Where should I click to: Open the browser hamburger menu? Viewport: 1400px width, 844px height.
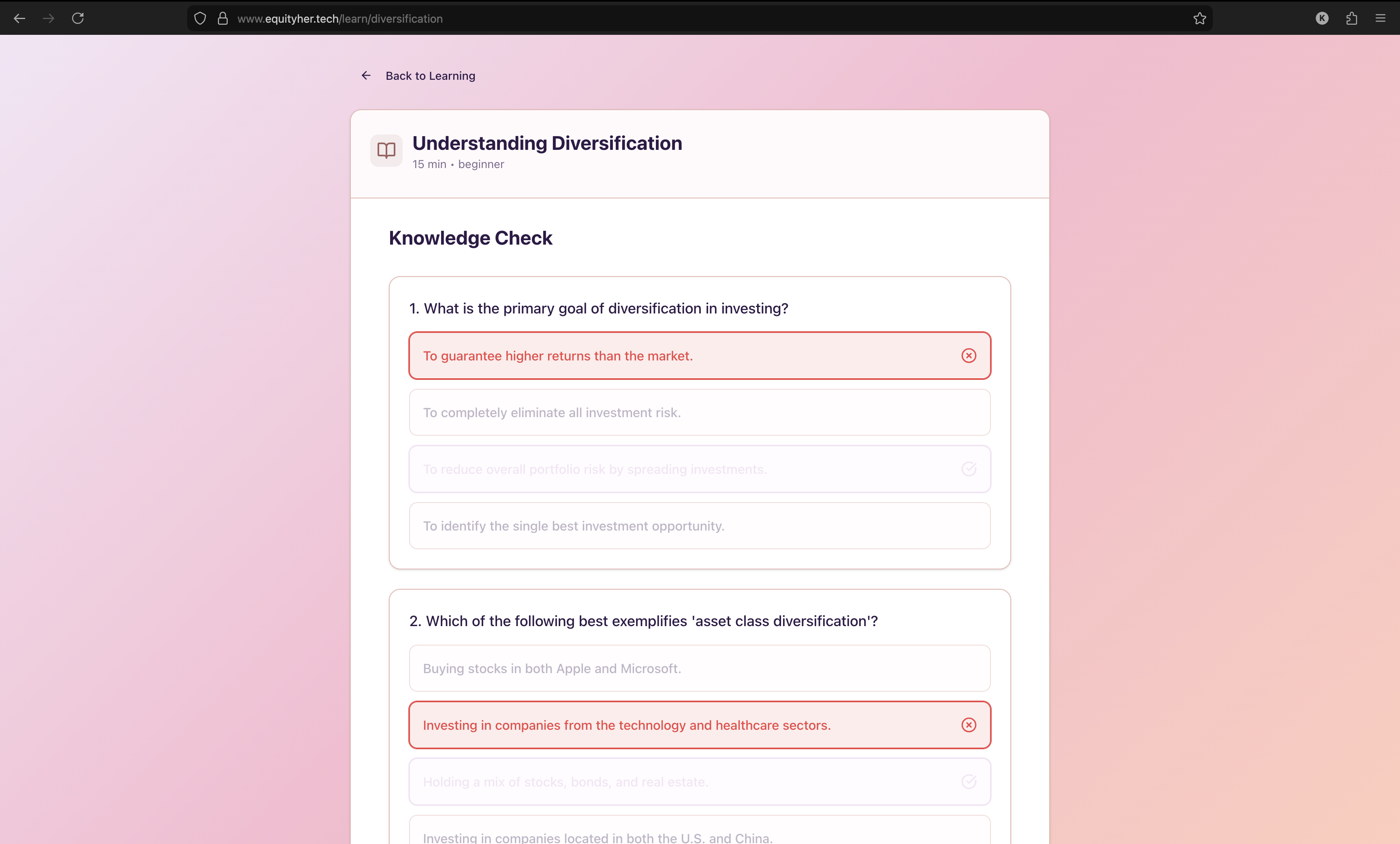pos(1381,18)
